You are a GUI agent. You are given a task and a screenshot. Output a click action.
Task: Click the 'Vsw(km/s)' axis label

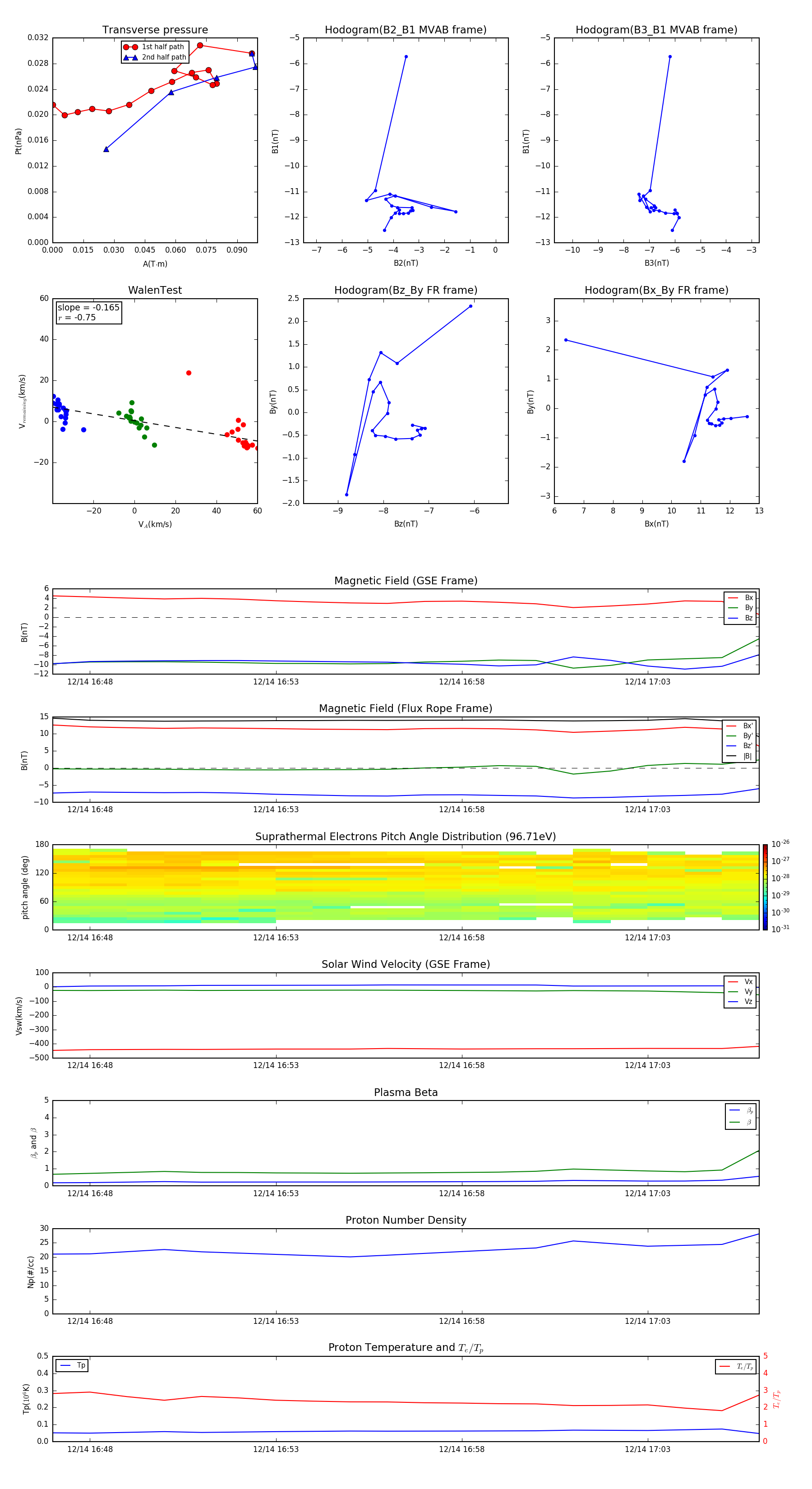[x=18, y=1016]
